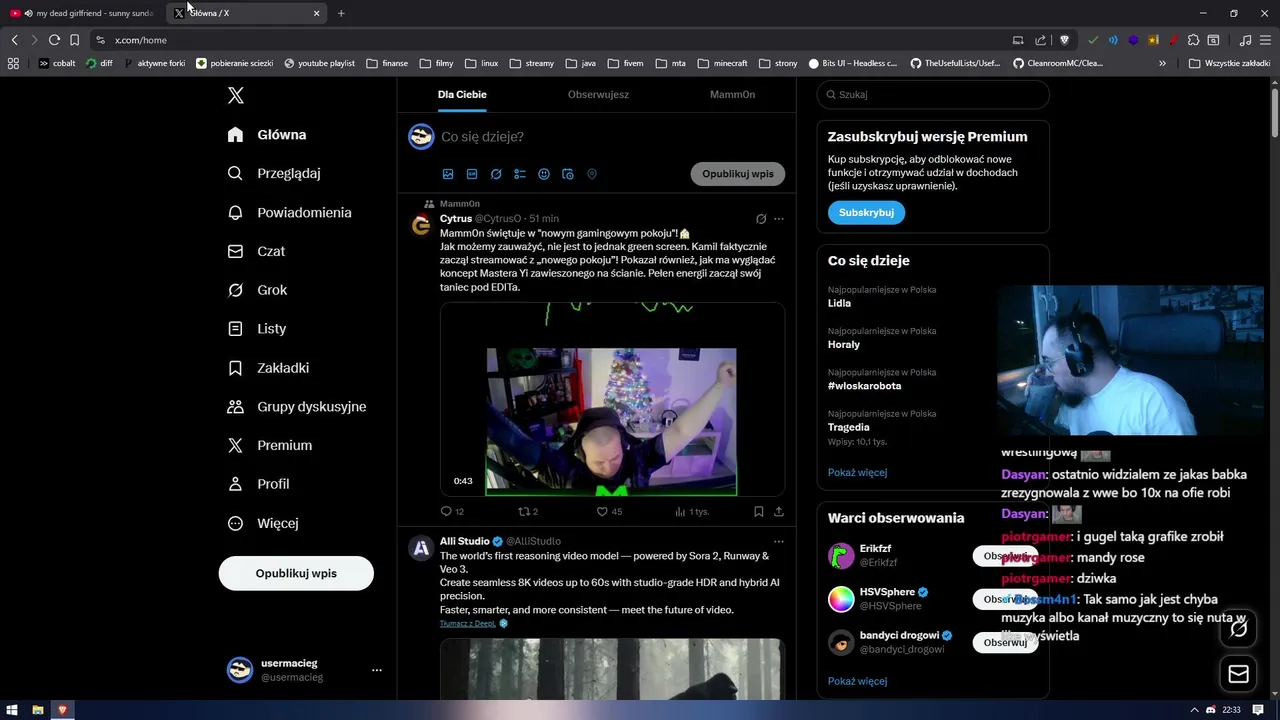
Task: View analytics of the Cytrus post
Action: [692, 511]
